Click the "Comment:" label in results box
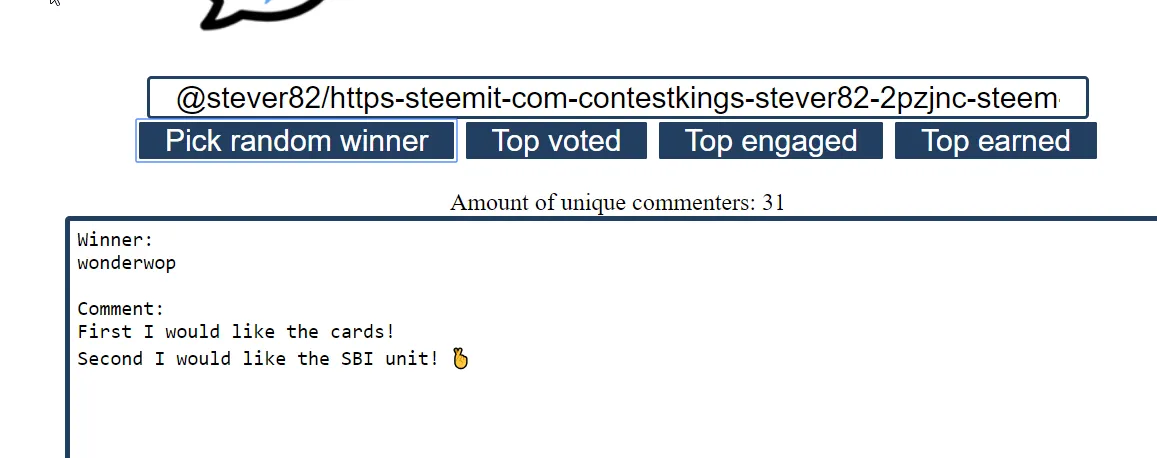 pyautogui.click(x=120, y=308)
